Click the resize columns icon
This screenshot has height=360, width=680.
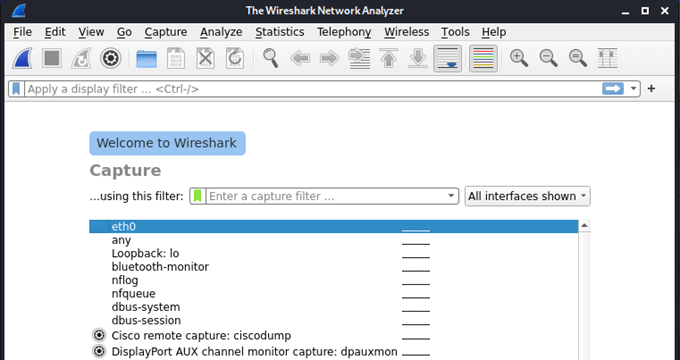pyautogui.click(x=607, y=58)
